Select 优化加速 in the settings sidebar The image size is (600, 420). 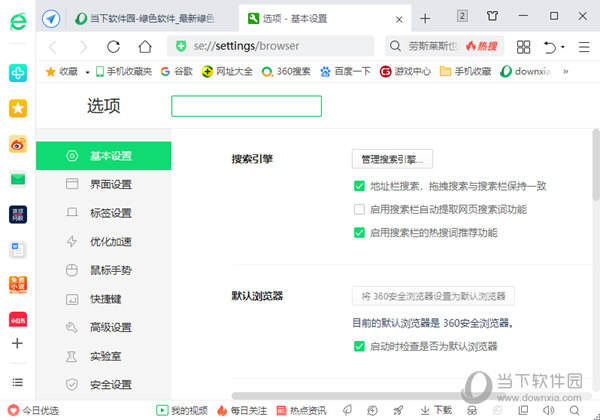(x=103, y=242)
